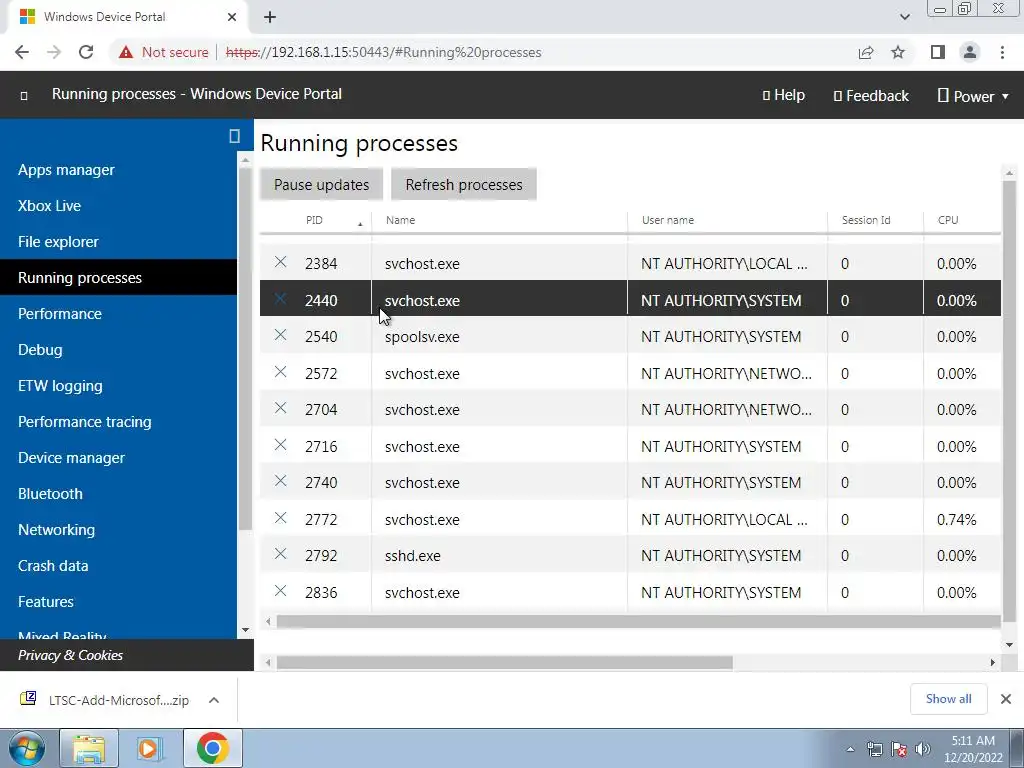Open Action Center flag tray icon
The height and width of the screenshot is (768, 1024).
(899, 749)
